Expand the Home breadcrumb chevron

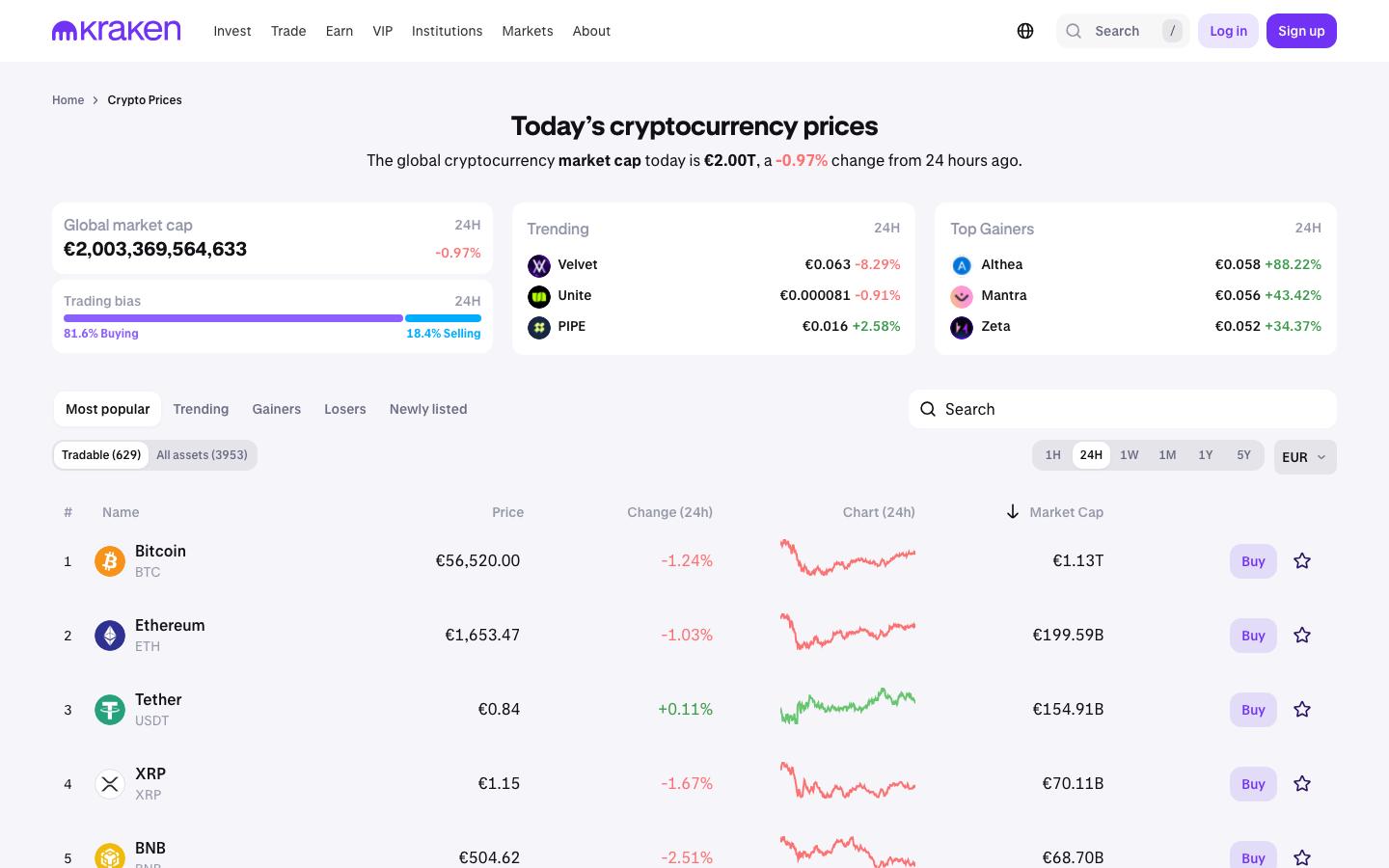[x=94, y=99]
